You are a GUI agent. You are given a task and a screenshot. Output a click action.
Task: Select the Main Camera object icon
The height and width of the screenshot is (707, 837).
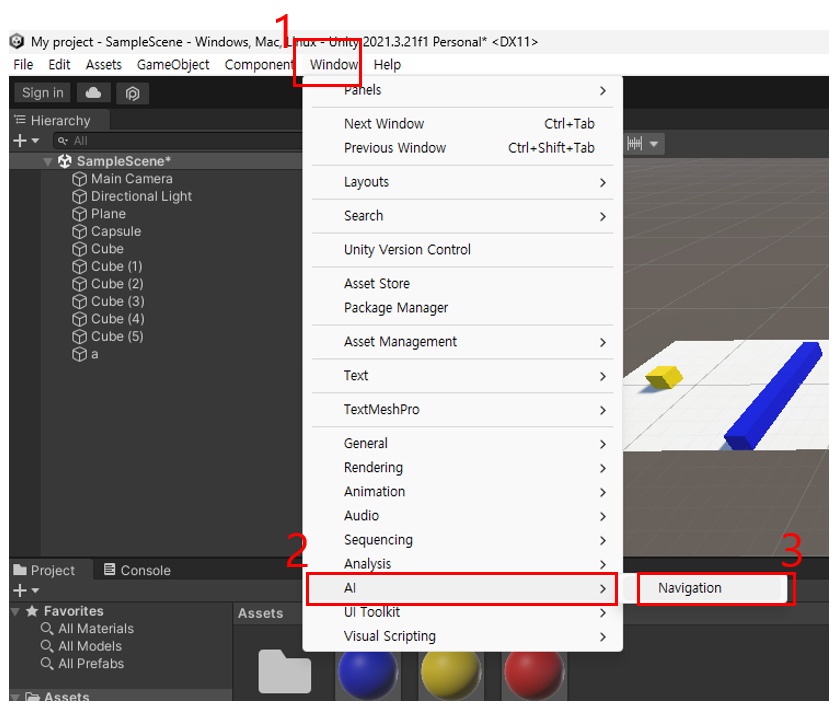pyautogui.click(x=79, y=179)
